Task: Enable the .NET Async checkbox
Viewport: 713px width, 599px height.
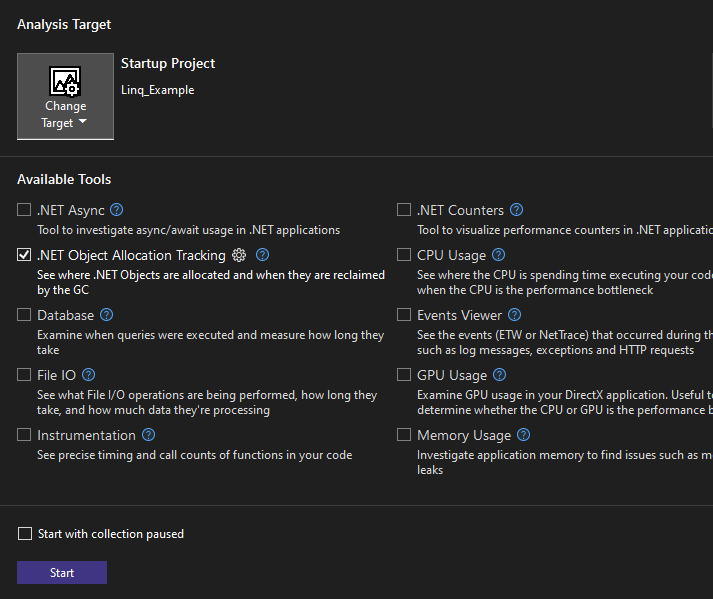Action: pyautogui.click(x=24, y=210)
